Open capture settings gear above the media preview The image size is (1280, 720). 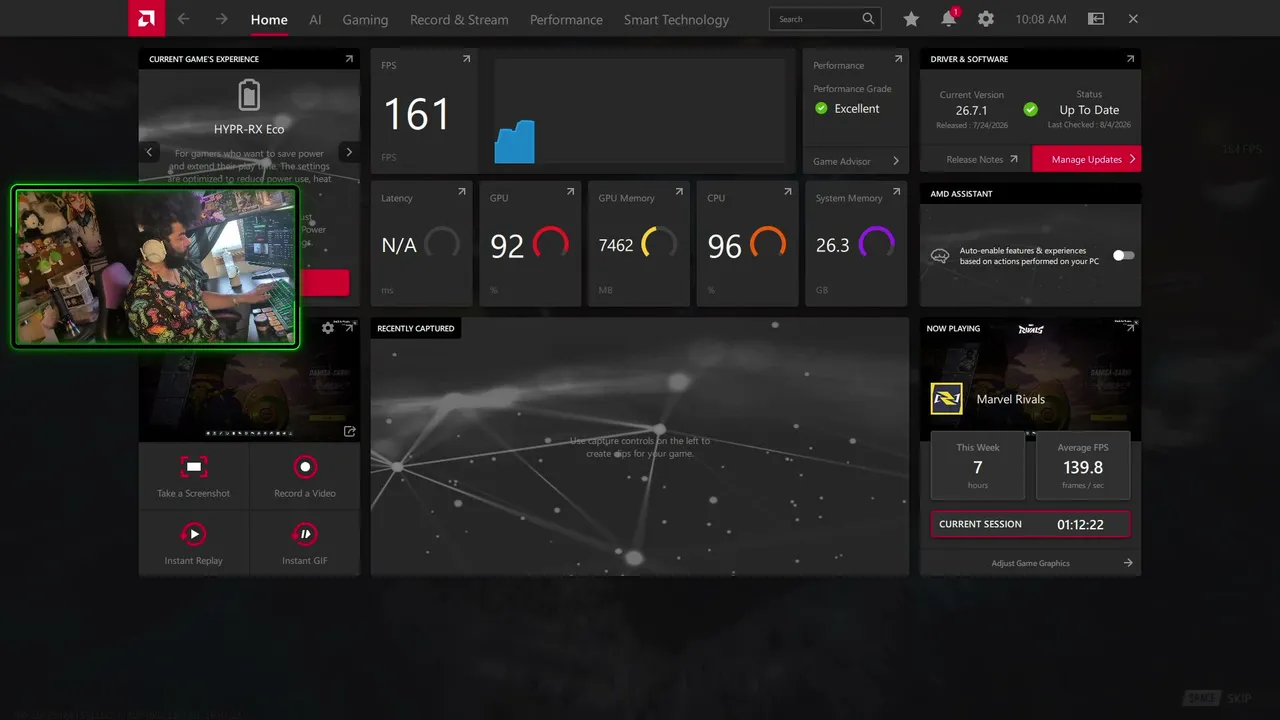click(328, 328)
